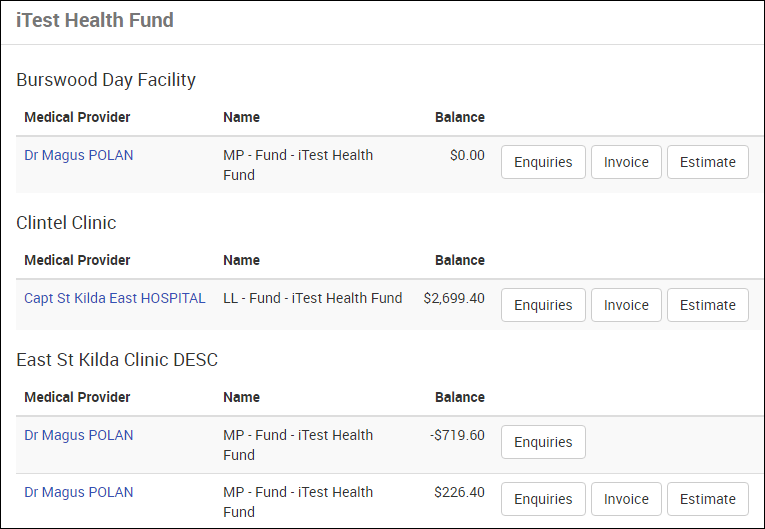The height and width of the screenshot is (529, 765).
Task: Click the iTest Health Fund page heading
Action: [95, 20]
